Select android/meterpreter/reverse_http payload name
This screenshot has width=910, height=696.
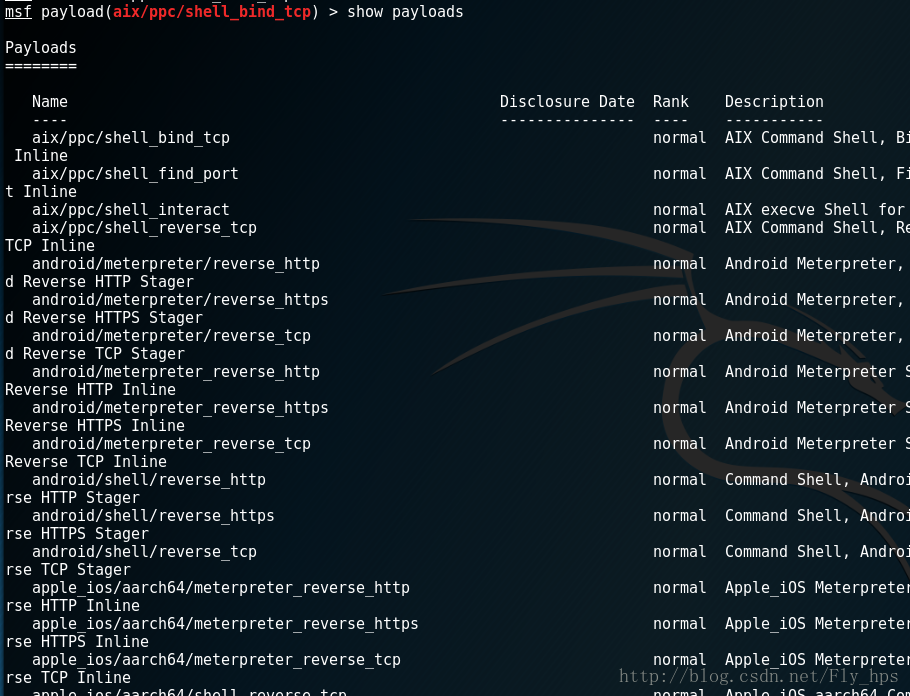click(176, 264)
